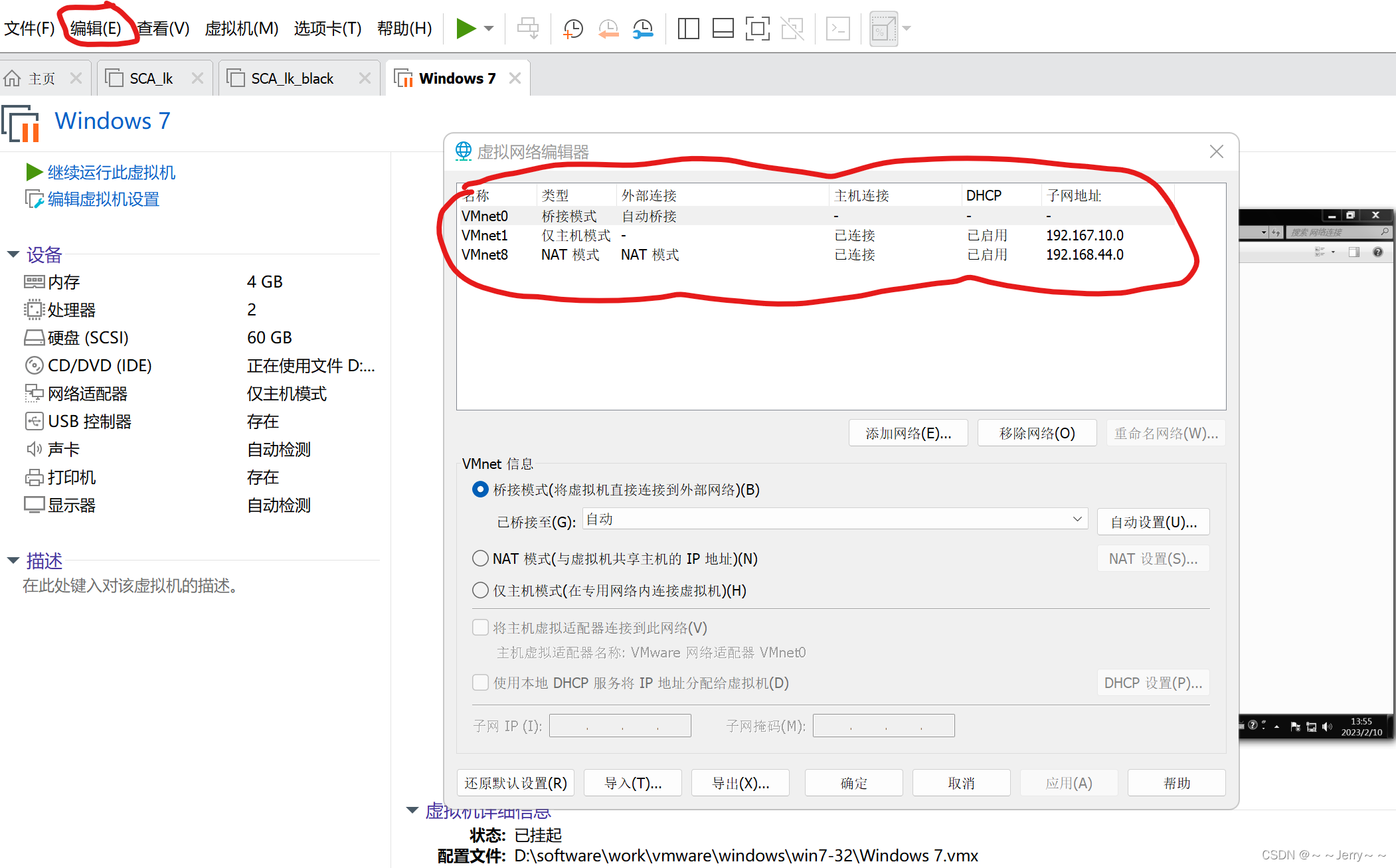Open the 选项卡(T) menu

click(328, 29)
